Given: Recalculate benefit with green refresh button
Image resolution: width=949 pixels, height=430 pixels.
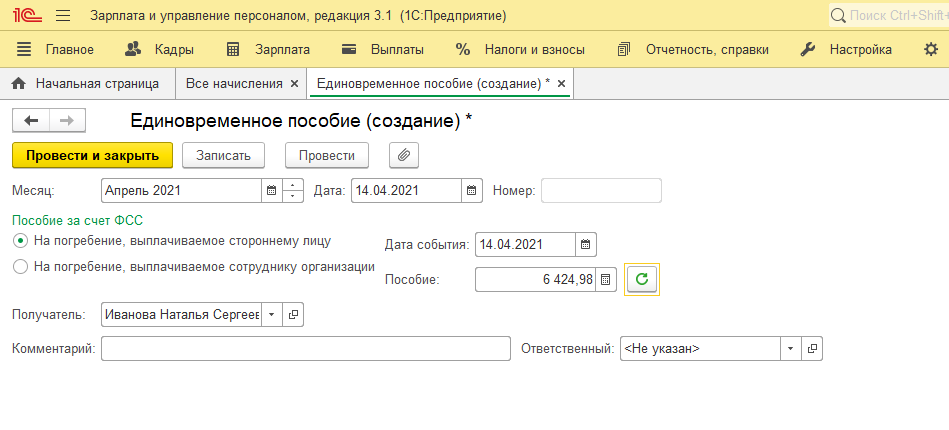Looking at the screenshot, I should tap(642, 279).
